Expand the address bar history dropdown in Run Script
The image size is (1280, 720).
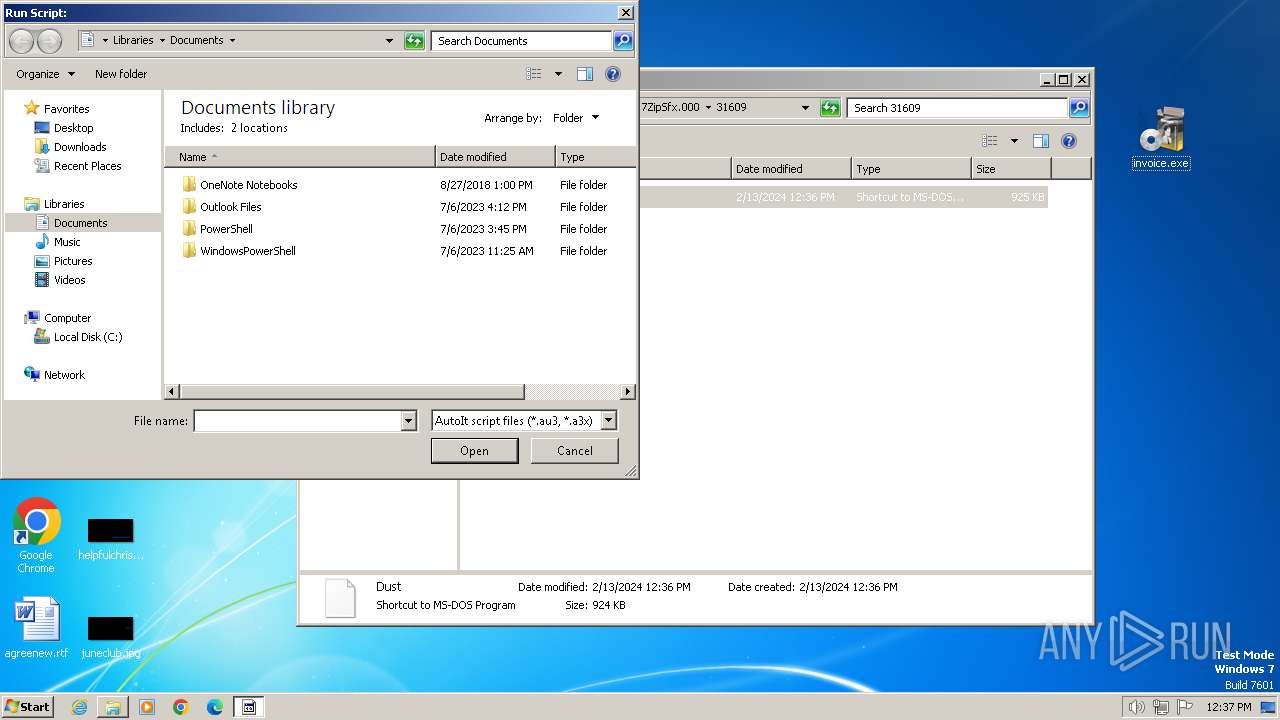(390, 41)
